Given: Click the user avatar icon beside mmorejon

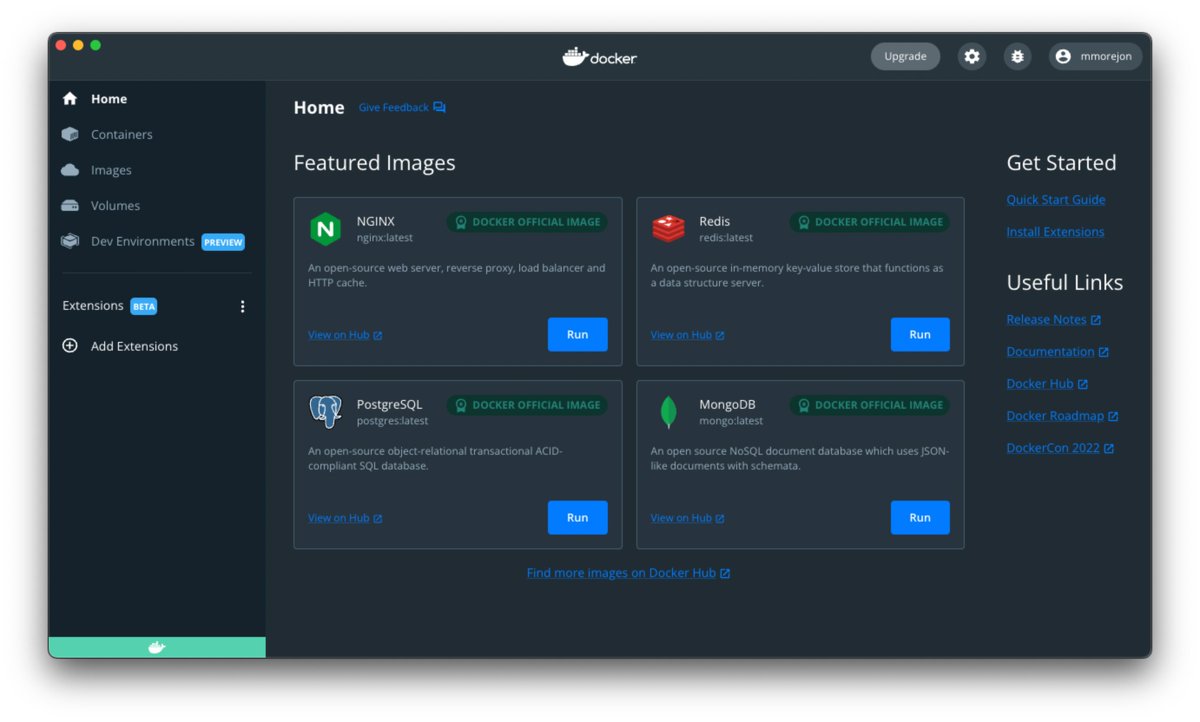Looking at the screenshot, I should click(1063, 57).
